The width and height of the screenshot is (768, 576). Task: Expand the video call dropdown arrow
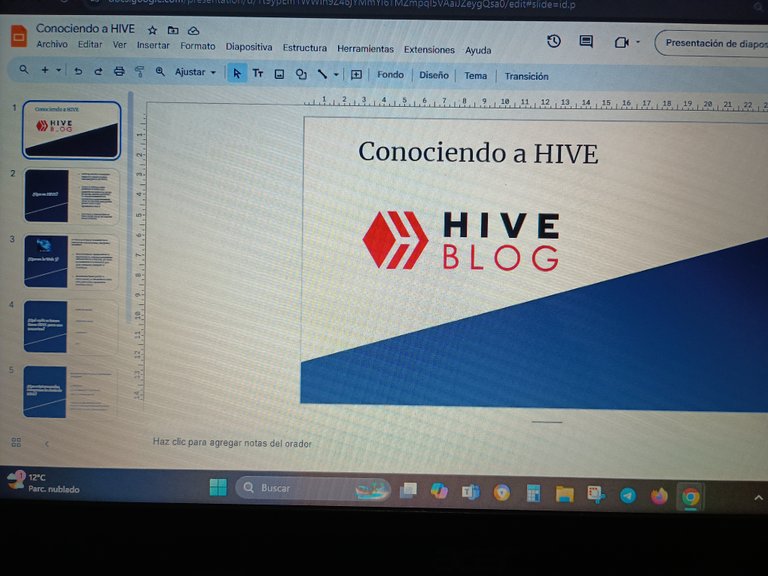[x=638, y=43]
